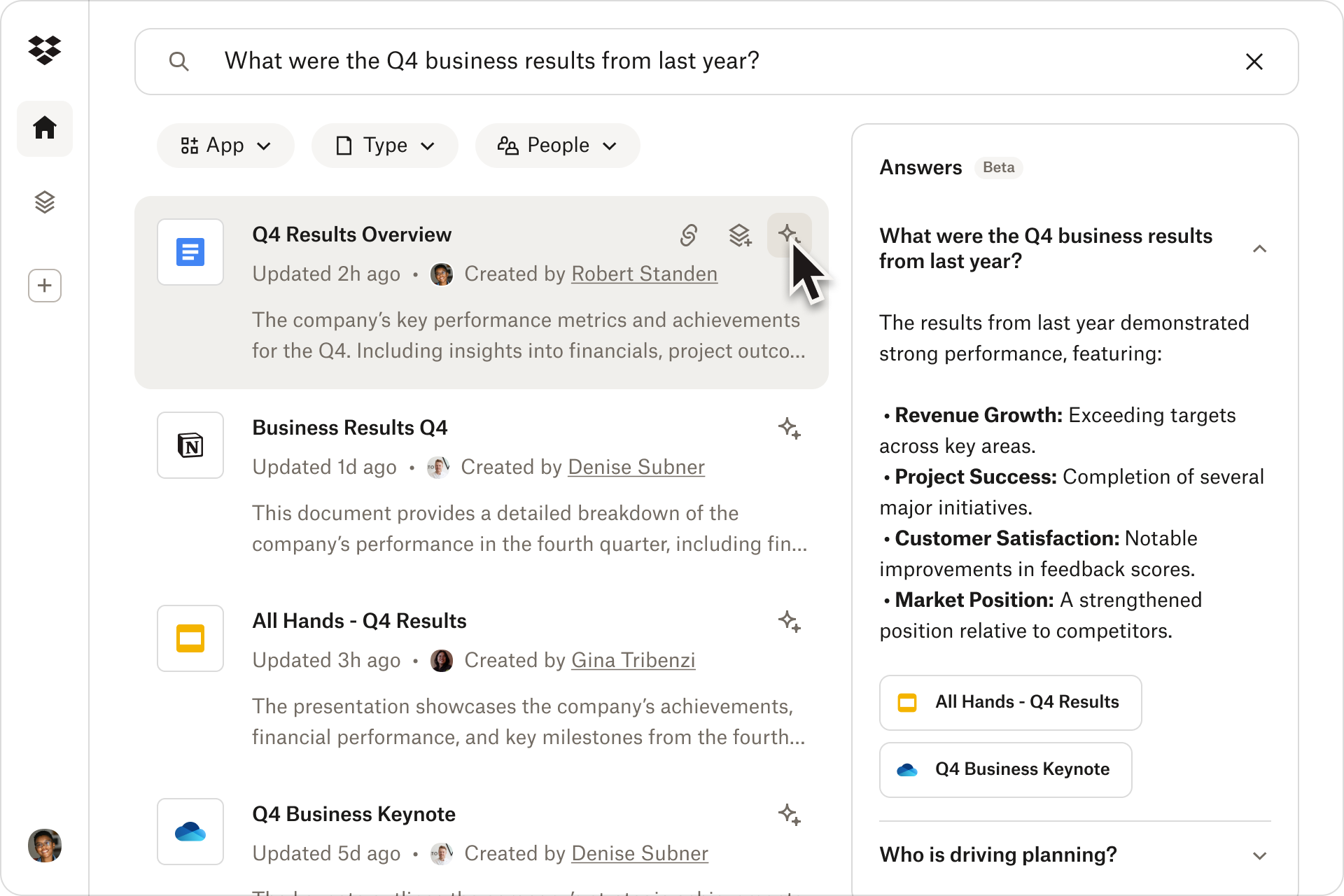The height and width of the screenshot is (896, 1344).
Task: Clear the search query with the X button
Action: (x=1254, y=62)
